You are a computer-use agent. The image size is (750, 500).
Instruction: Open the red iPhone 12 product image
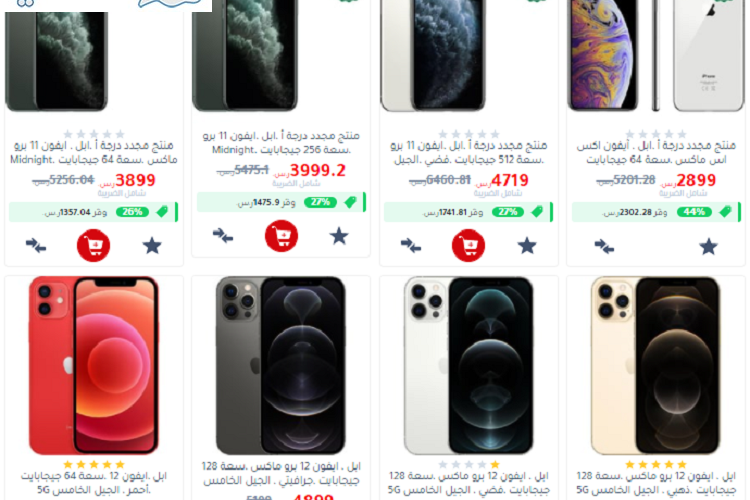tap(94, 366)
